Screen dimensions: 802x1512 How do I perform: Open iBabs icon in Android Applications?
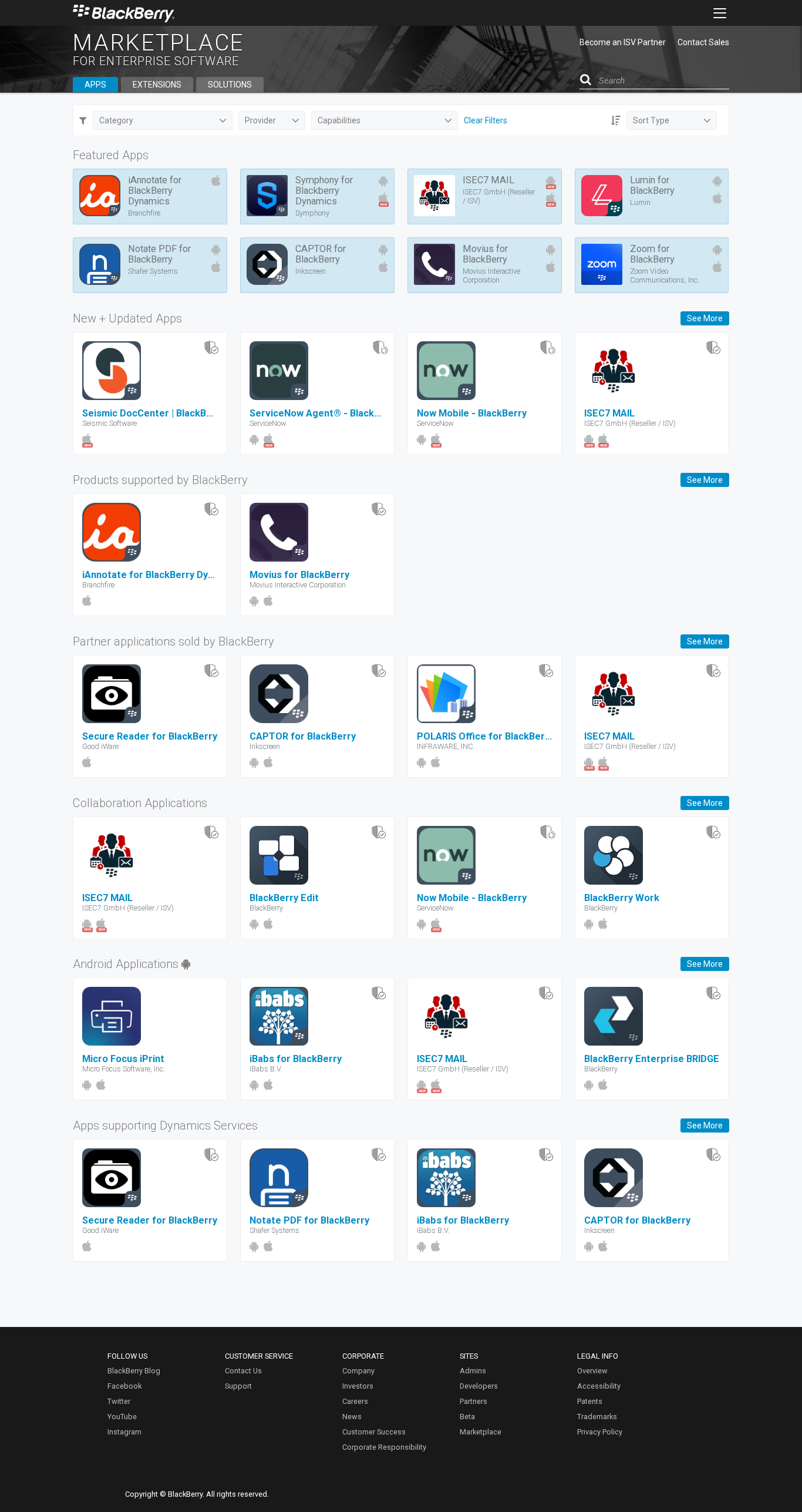tap(279, 1016)
